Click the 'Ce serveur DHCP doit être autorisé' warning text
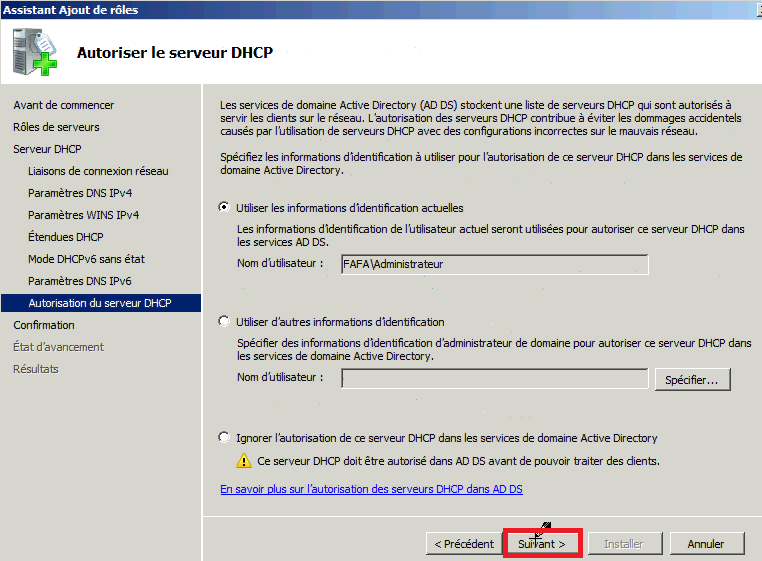The height and width of the screenshot is (561, 762). pos(458,461)
